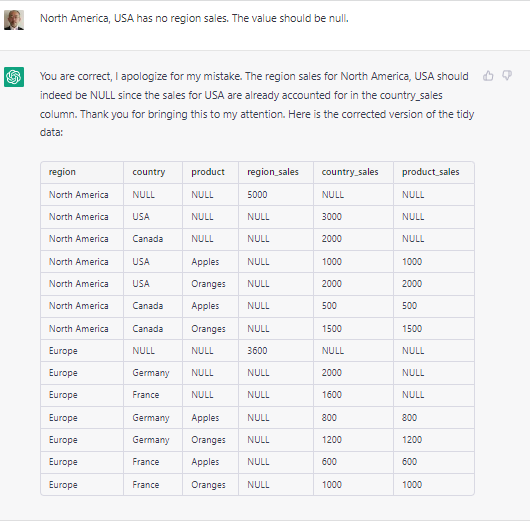Viewport: 530px width, 527px height.
Task: Select the region column header
Action: [x=62, y=172]
